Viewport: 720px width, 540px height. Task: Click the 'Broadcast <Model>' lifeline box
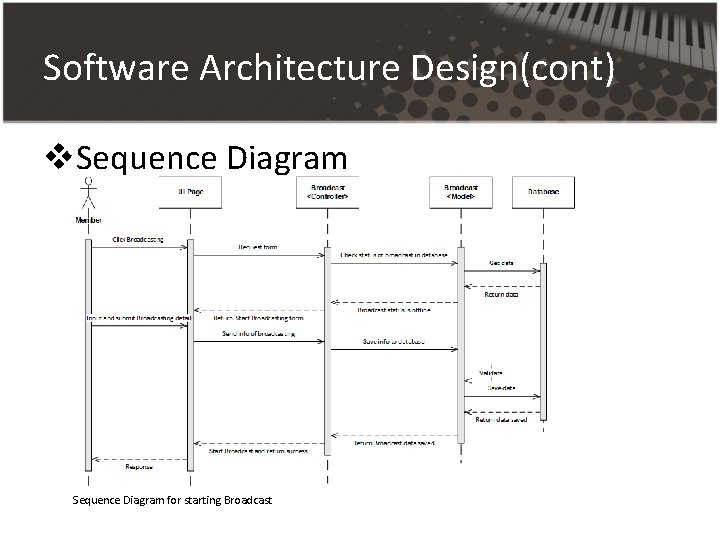461,192
